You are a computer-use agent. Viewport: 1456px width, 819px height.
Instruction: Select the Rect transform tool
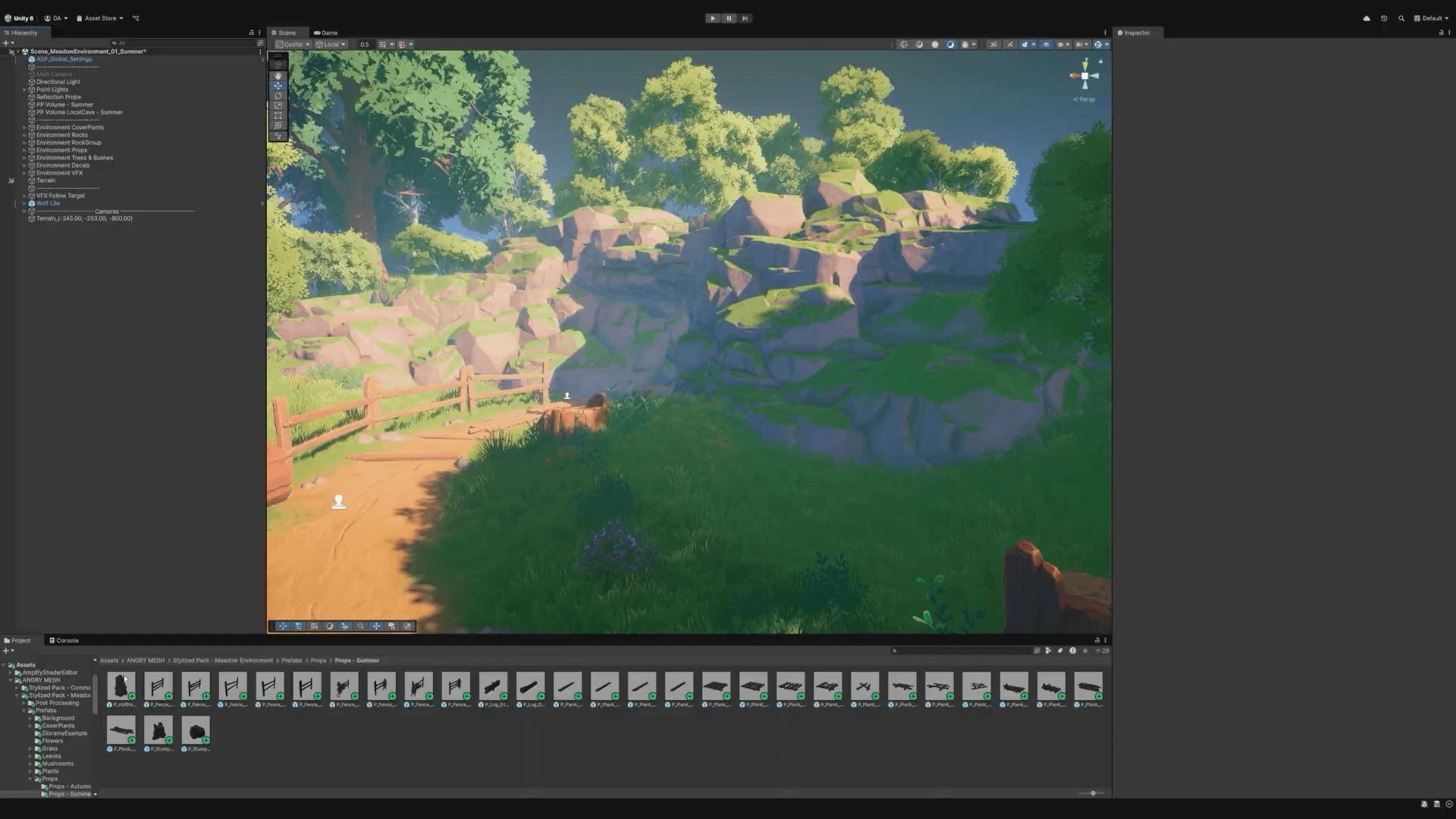point(278,115)
